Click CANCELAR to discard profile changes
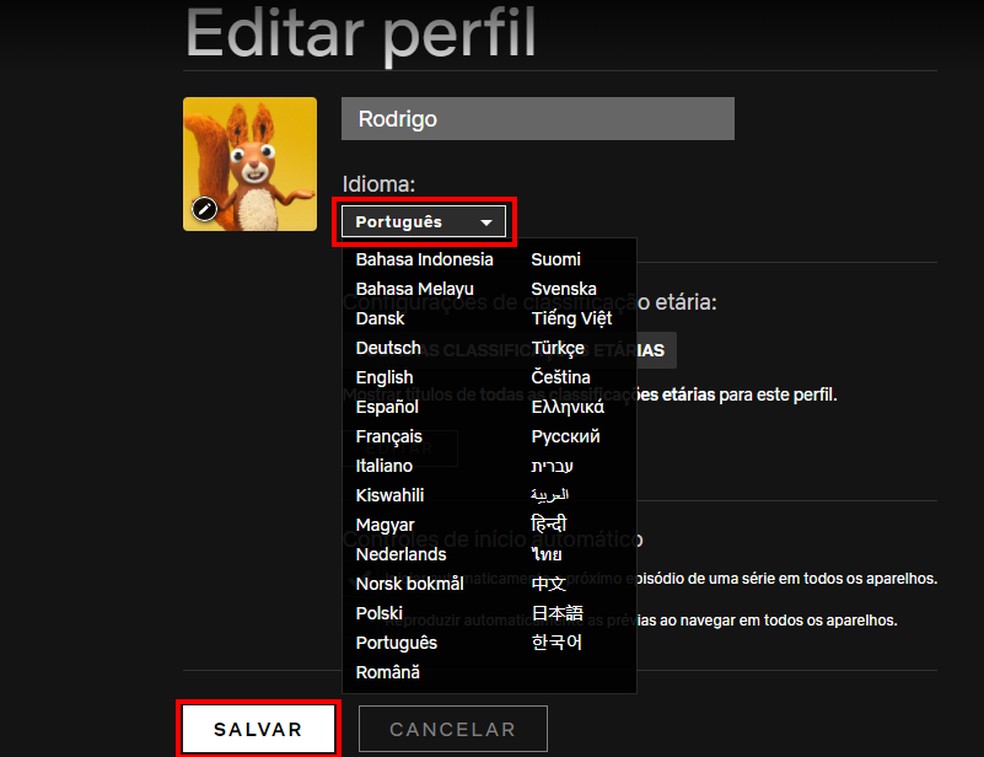This screenshot has height=757, width=984. (x=452, y=729)
